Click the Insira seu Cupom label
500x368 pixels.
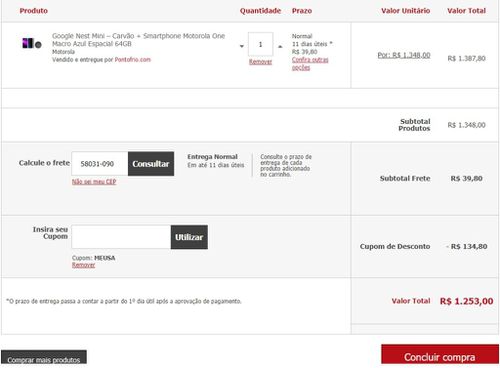pyautogui.click(x=50, y=233)
